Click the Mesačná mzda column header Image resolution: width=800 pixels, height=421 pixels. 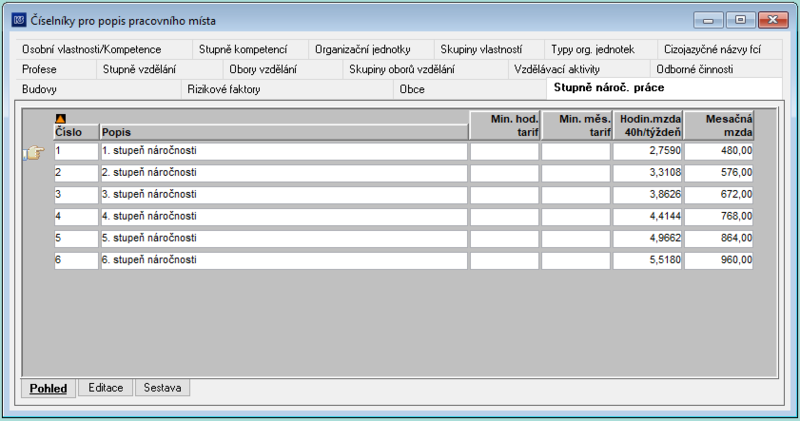coord(719,126)
